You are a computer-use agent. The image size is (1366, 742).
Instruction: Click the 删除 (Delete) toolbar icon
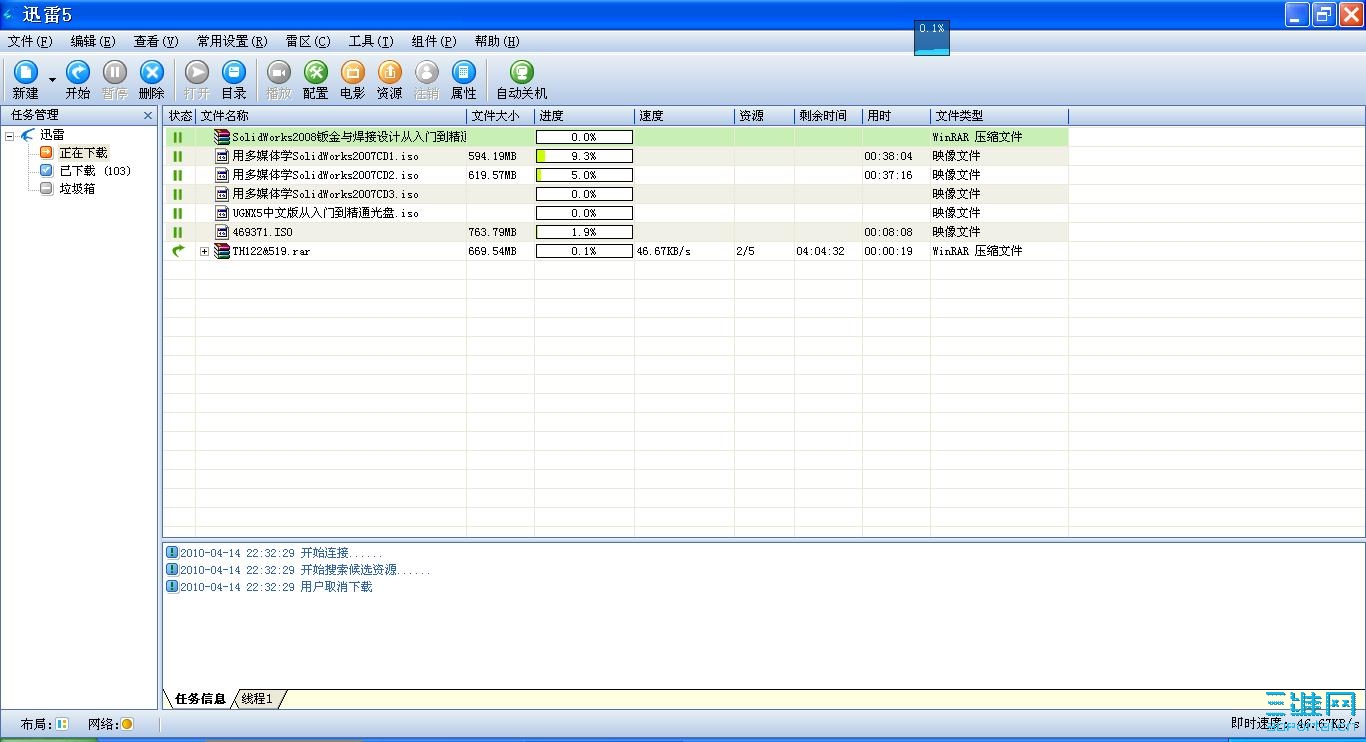152,72
